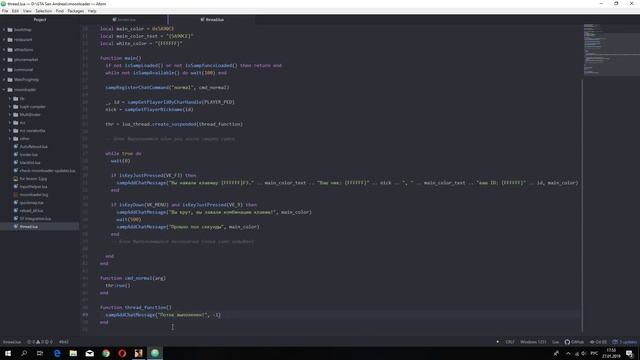Screen dimensions: 640x360
Task: Click the 3 updates package notice
Action: [624, 342]
